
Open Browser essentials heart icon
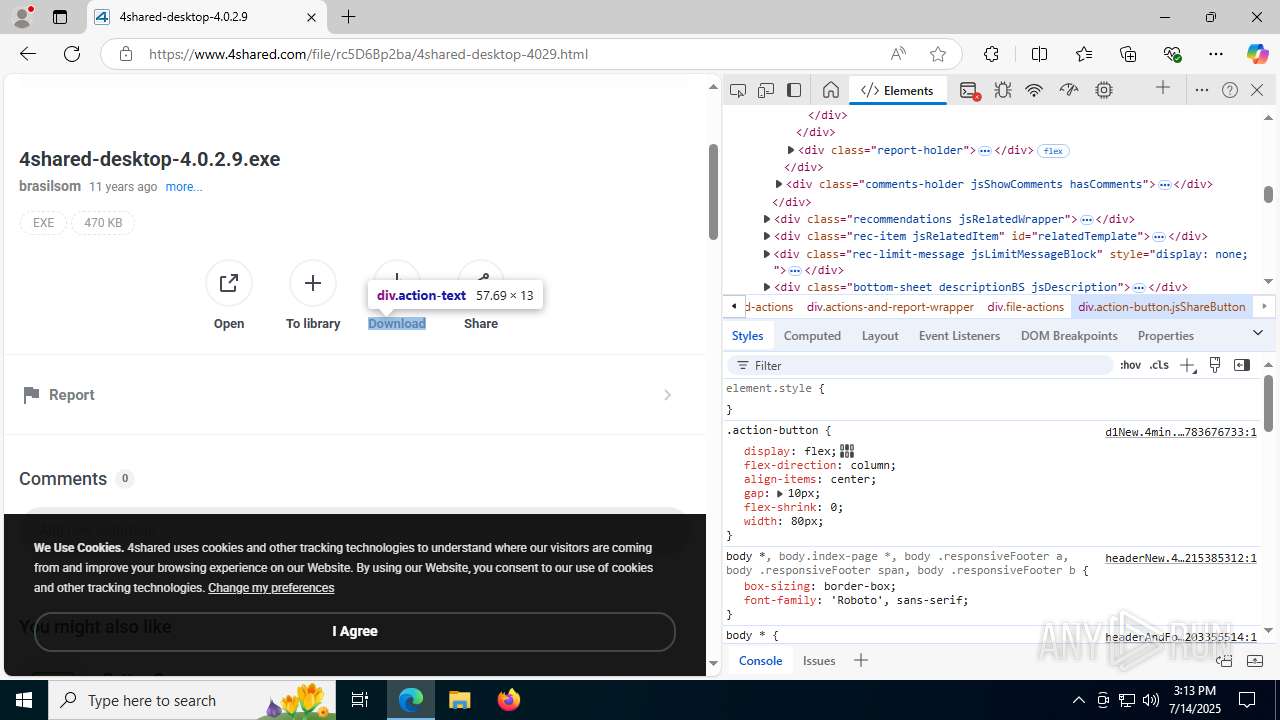[1172, 54]
